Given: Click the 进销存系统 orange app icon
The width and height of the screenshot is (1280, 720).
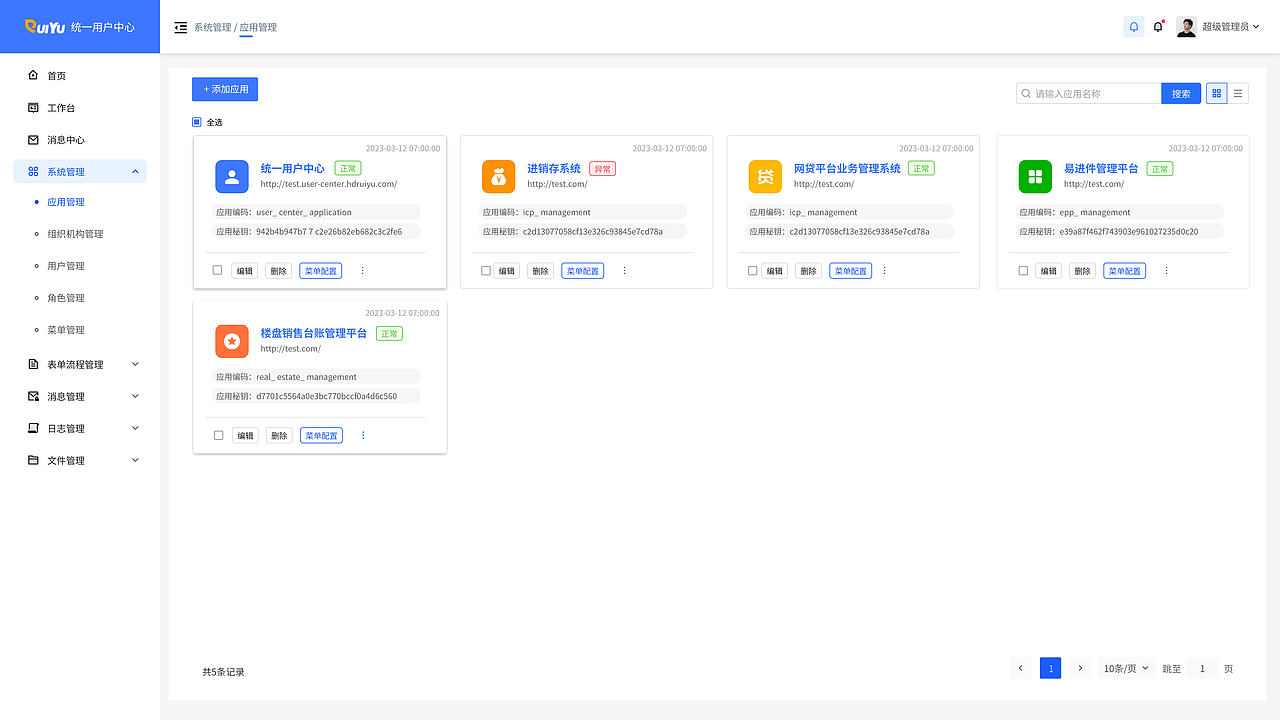Looking at the screenshot, I should [x=498, y=177].
